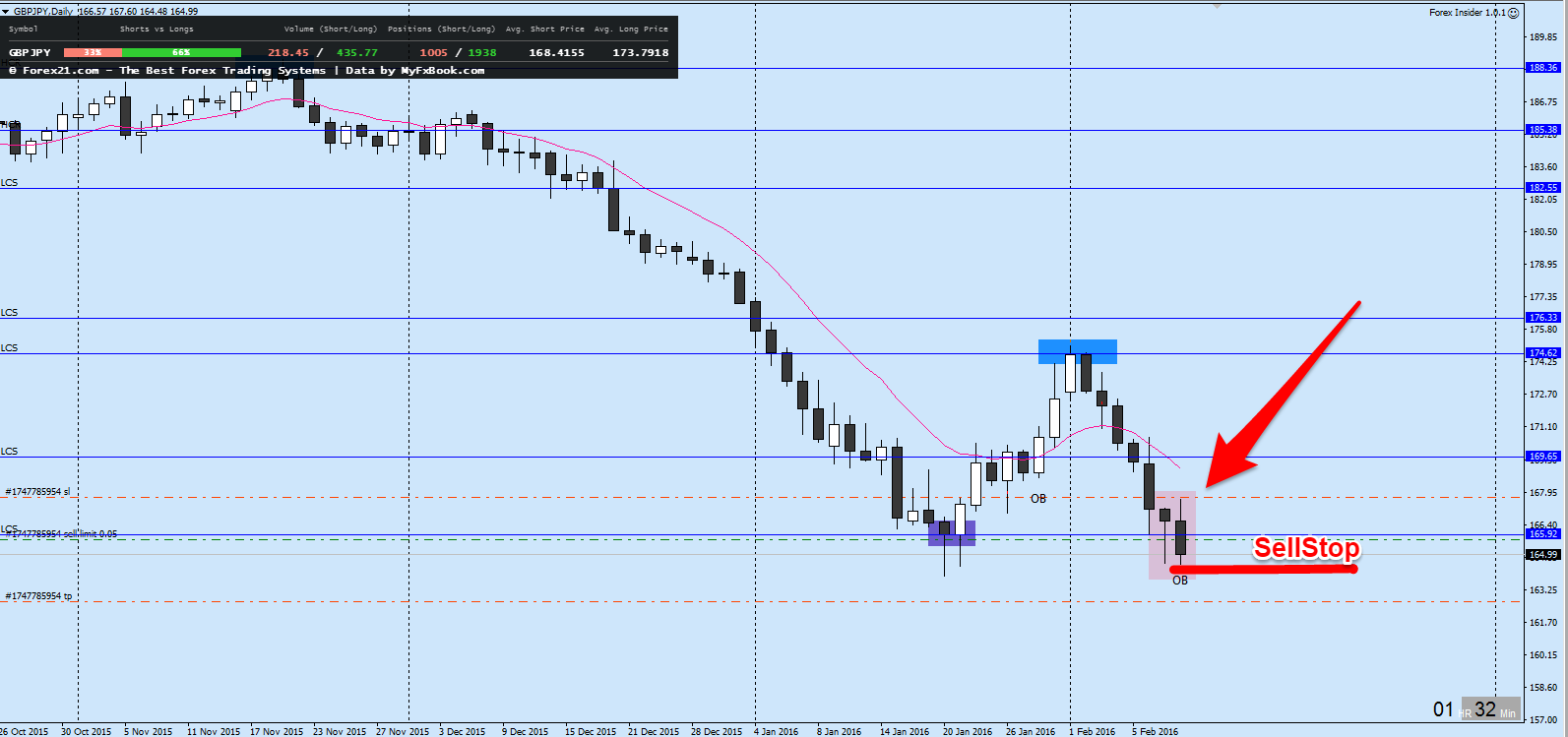Screen dimensions: 1568x737
Task: Click the long positions count 1938
Action: tap(482, 53)
